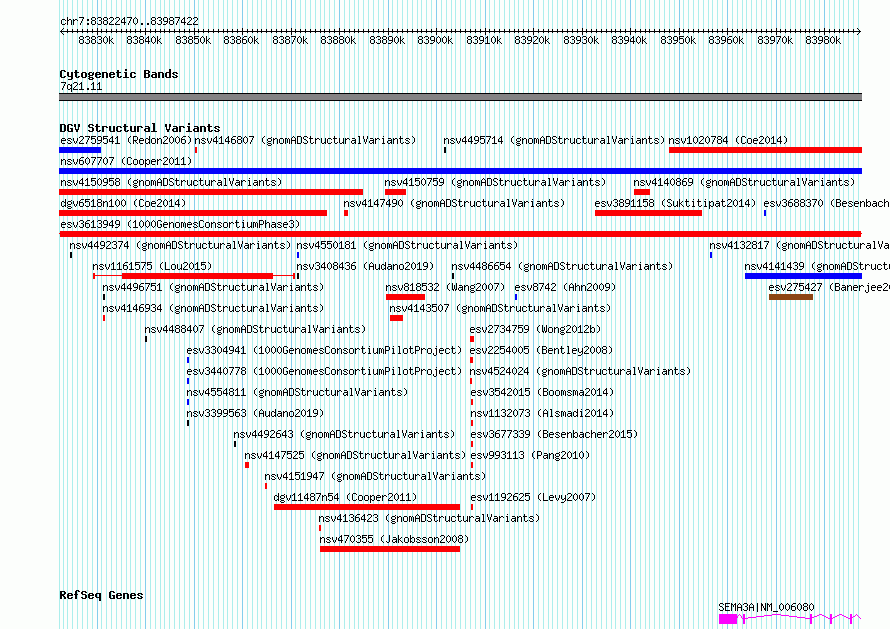Open nsv4136423 variant label

coord(429,518)
